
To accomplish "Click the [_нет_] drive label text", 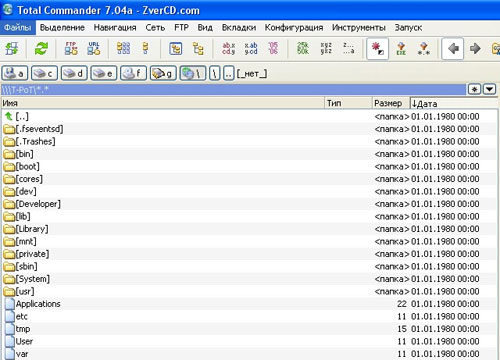I will coord(252,73).
